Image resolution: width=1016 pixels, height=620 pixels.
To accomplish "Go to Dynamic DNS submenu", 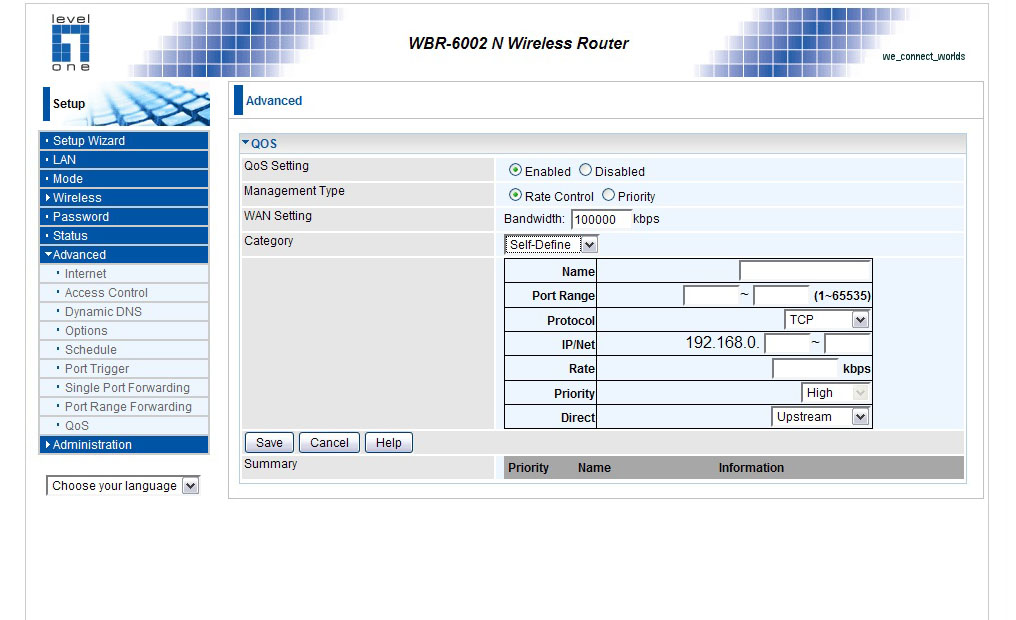I will pyautogui.click(x=124, y=312).
